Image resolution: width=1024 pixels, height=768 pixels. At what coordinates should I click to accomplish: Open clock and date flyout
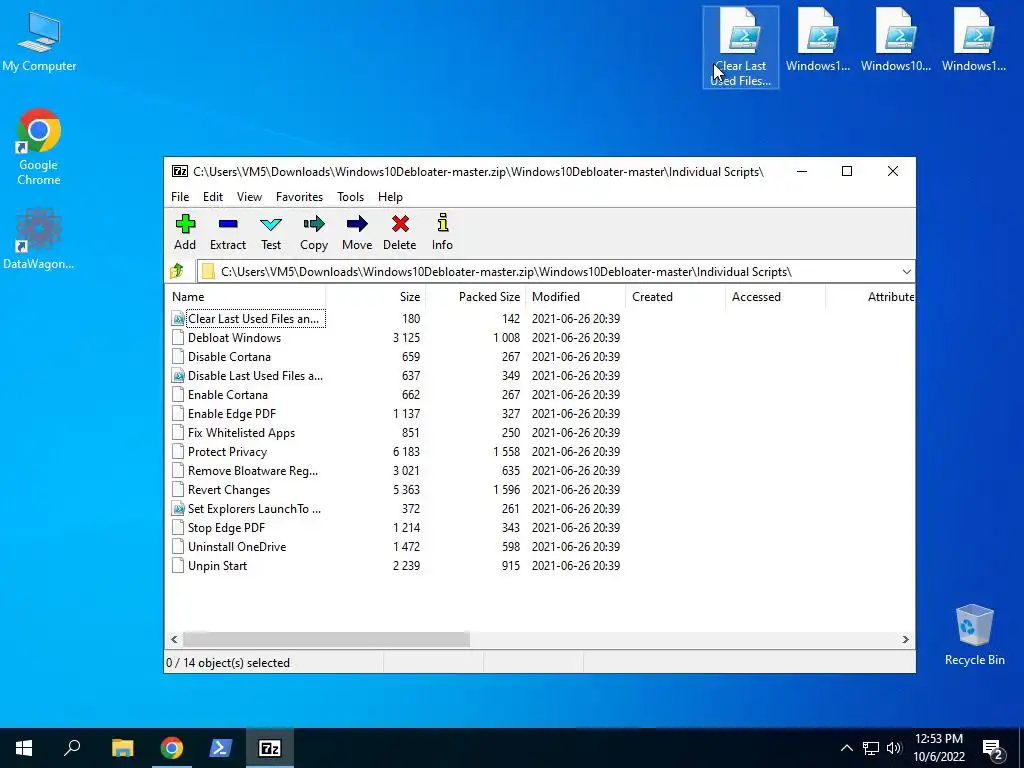(x=939, y=748)
